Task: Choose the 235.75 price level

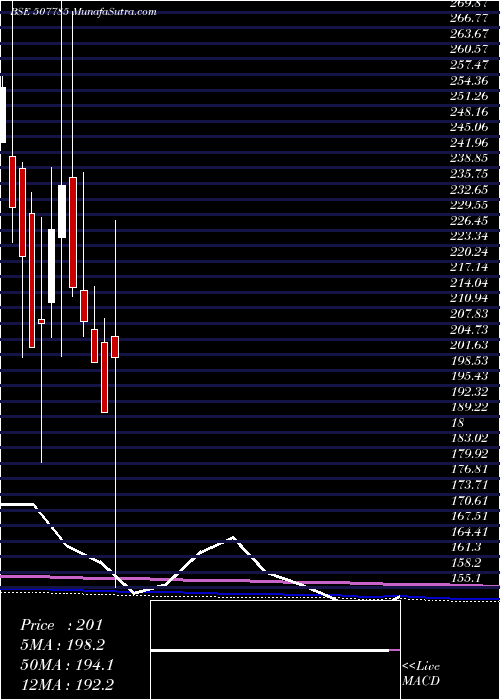Action: click(x=470, y=174)
